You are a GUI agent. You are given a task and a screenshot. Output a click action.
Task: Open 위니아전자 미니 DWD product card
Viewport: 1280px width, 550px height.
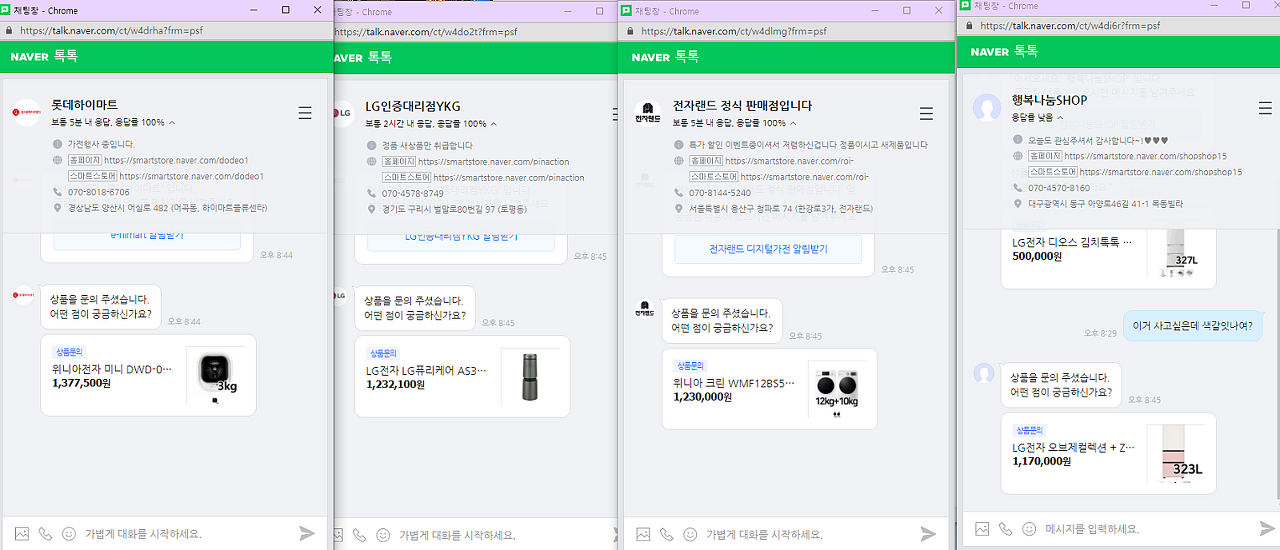click(148, 375)
